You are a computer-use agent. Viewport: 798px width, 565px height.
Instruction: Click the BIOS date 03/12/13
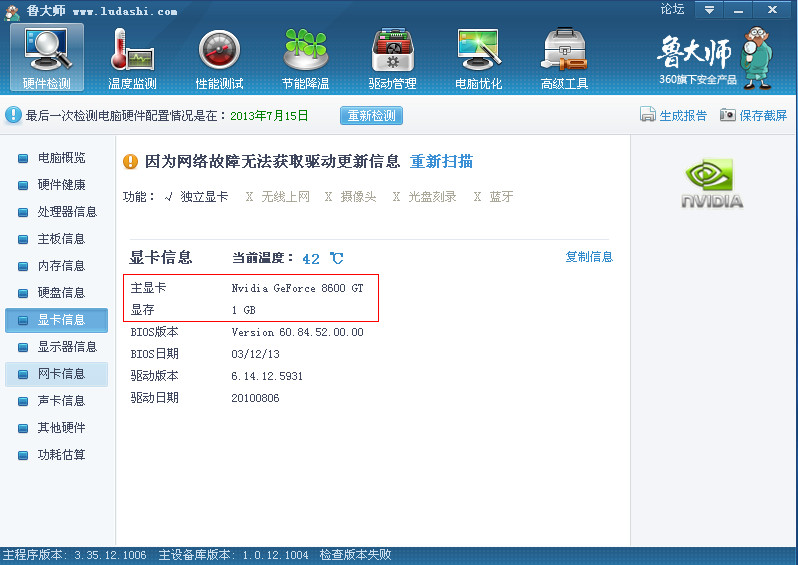tap(255, 354)
